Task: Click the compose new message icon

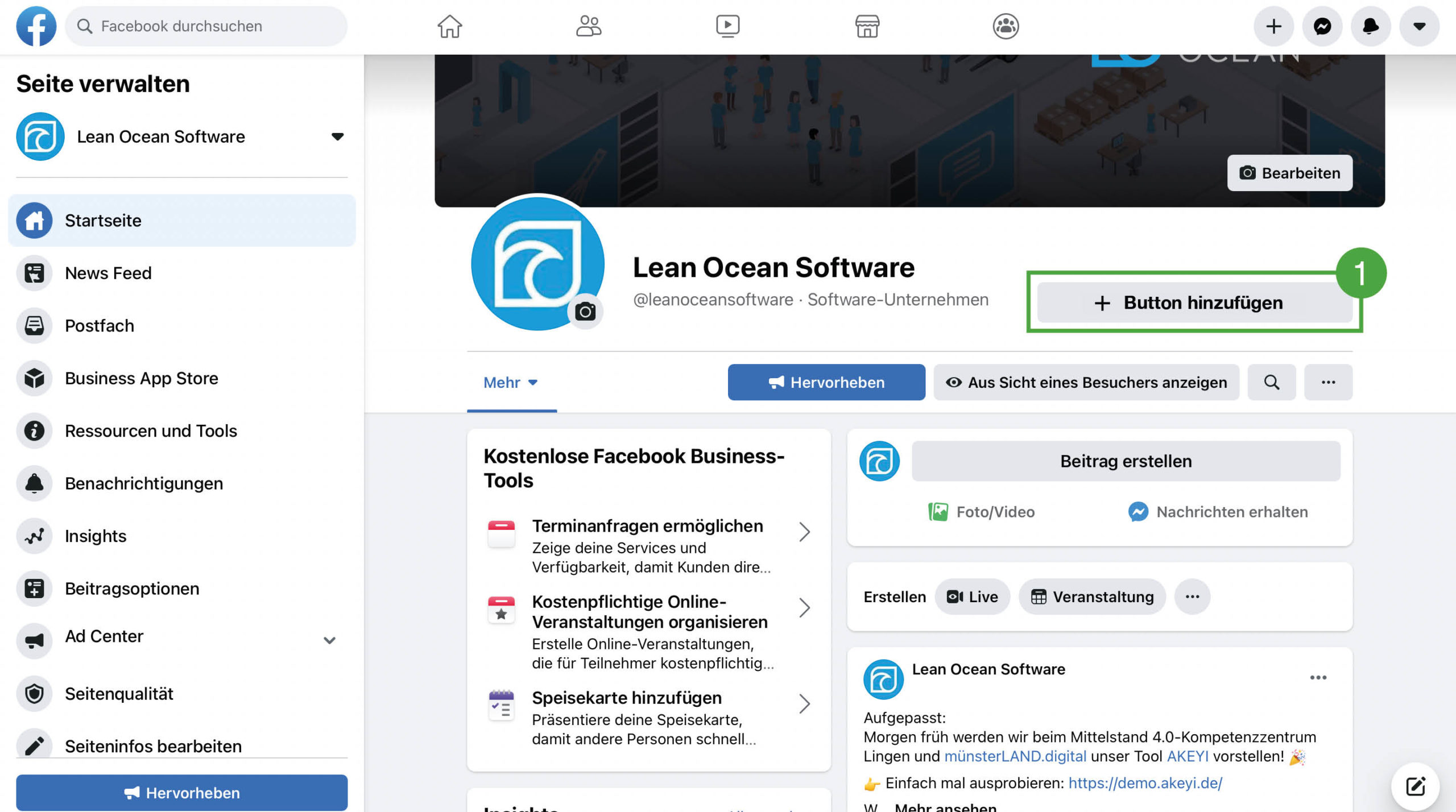Action: click(1415, 786)
